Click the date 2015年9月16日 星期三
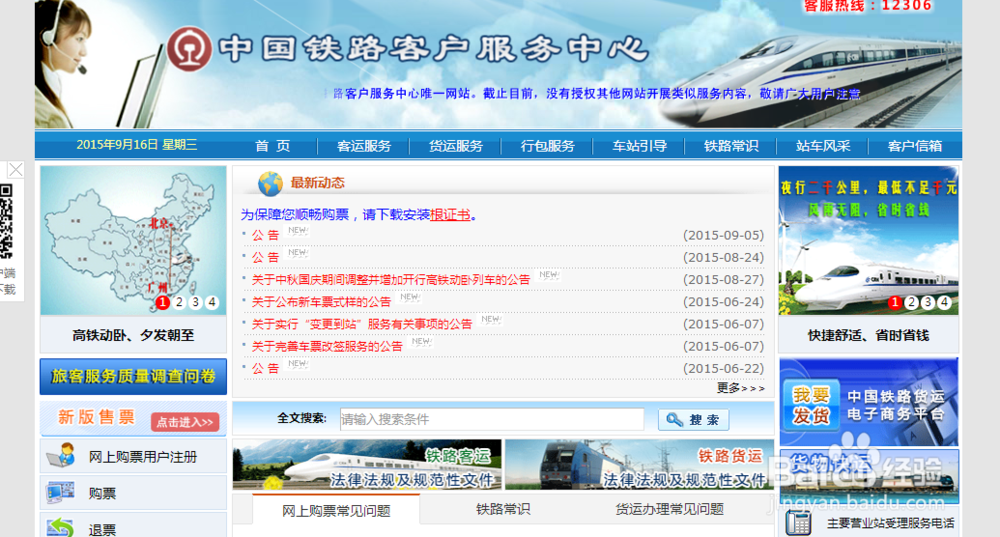The image size is (1000, 537). 136,145
